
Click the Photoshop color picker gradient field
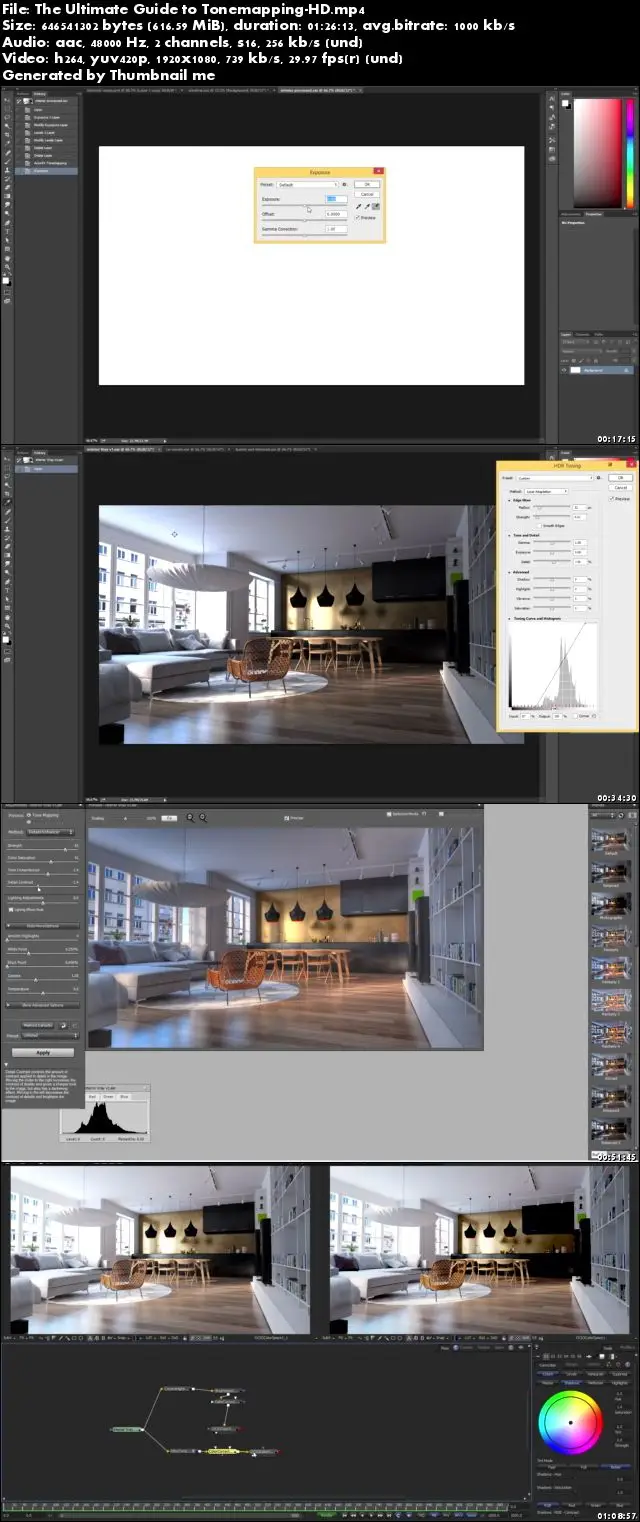click(598, 153)
